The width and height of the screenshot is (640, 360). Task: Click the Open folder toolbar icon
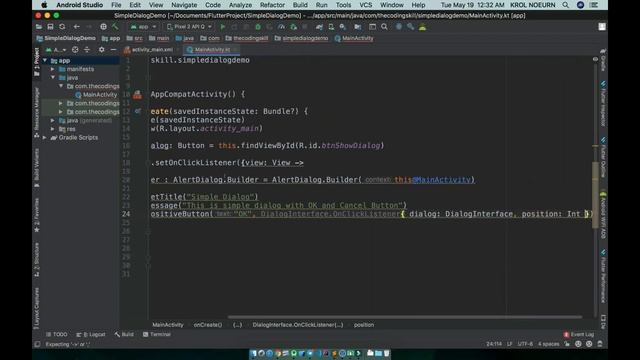[39, 27]
